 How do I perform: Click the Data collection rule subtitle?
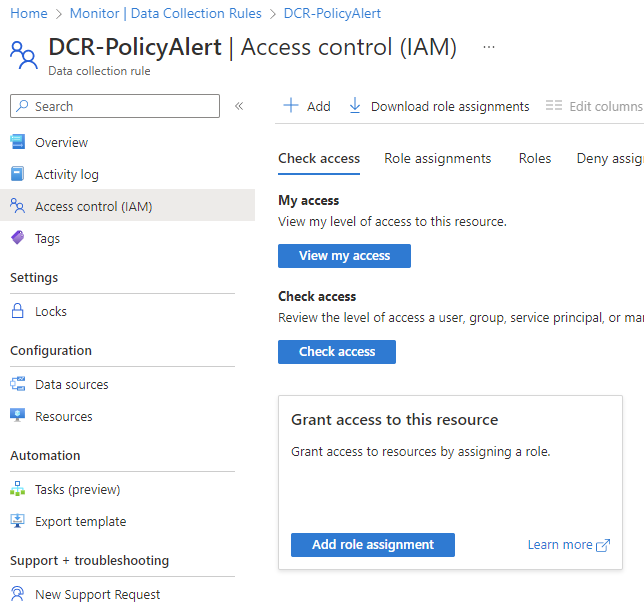[99, 71]
